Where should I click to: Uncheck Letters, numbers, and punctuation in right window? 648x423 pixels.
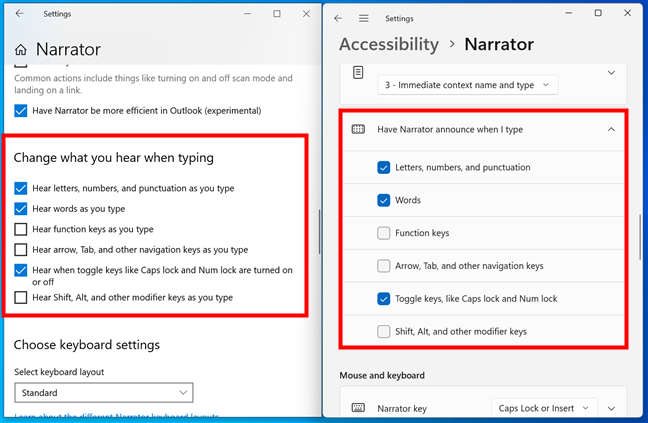384,167
